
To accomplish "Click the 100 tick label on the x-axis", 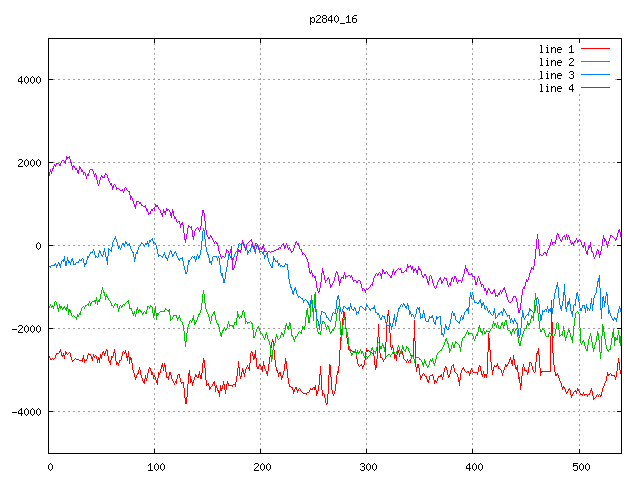I will click(x=155, y=466).
